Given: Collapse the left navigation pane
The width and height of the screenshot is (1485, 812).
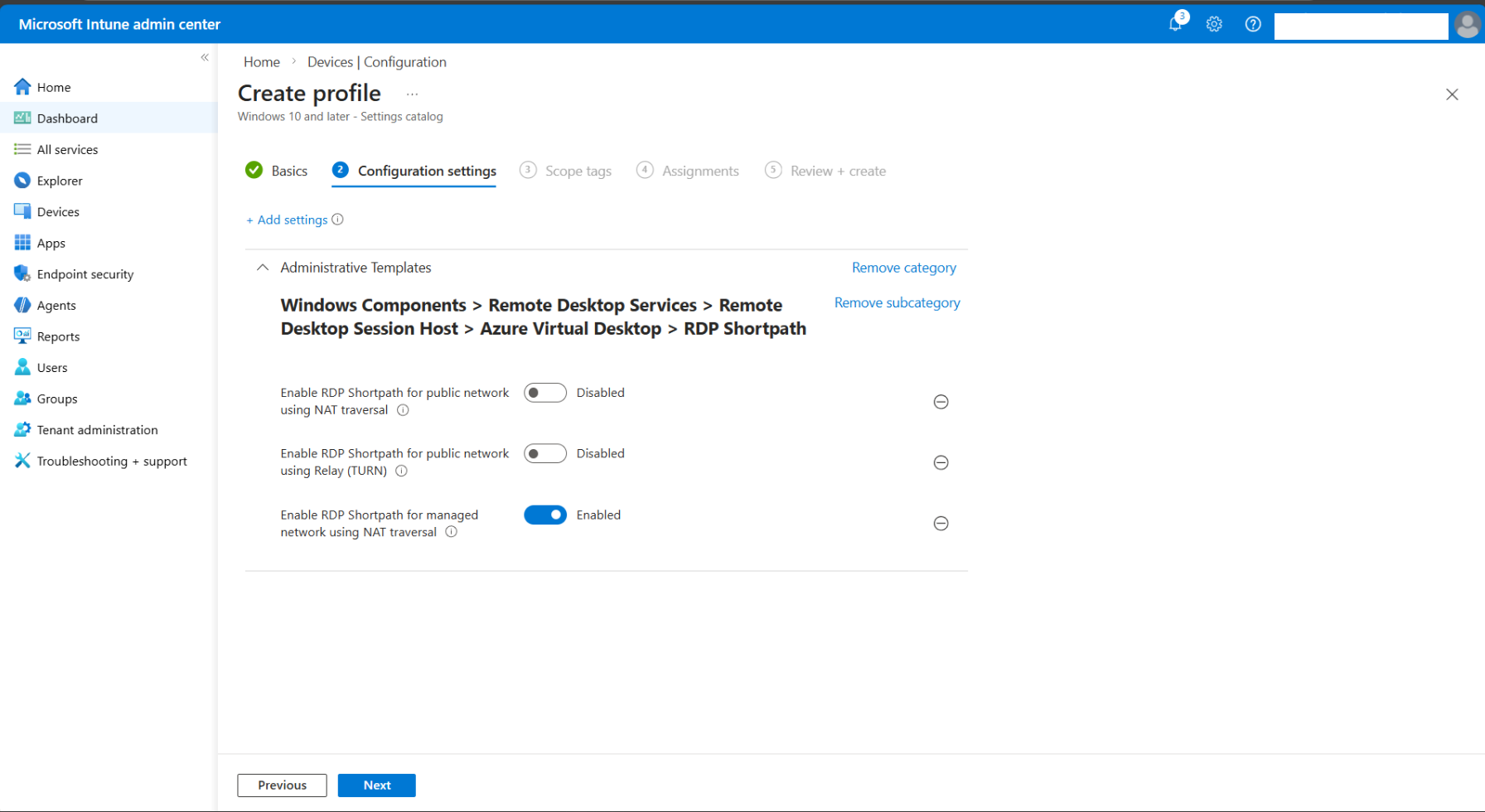Looking at the screenshot, I should pos(204,56).
